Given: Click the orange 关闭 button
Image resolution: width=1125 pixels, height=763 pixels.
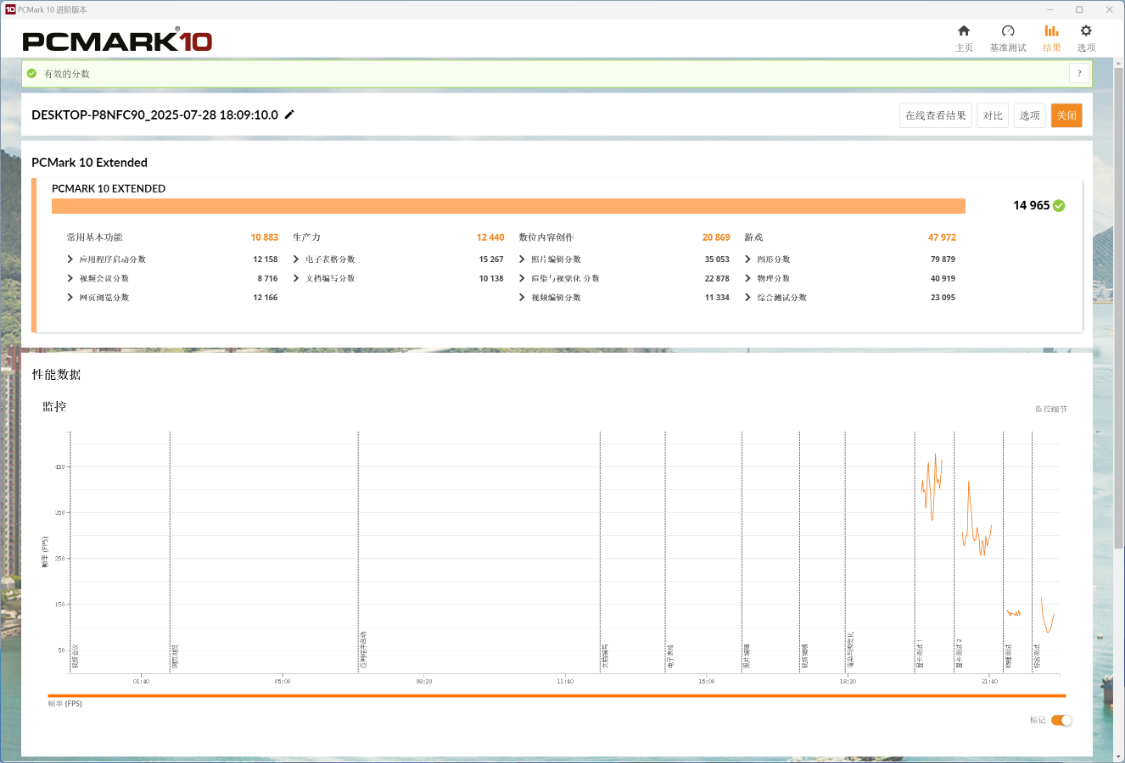Looking at the screenshot, I should [x=1066, y=116].
